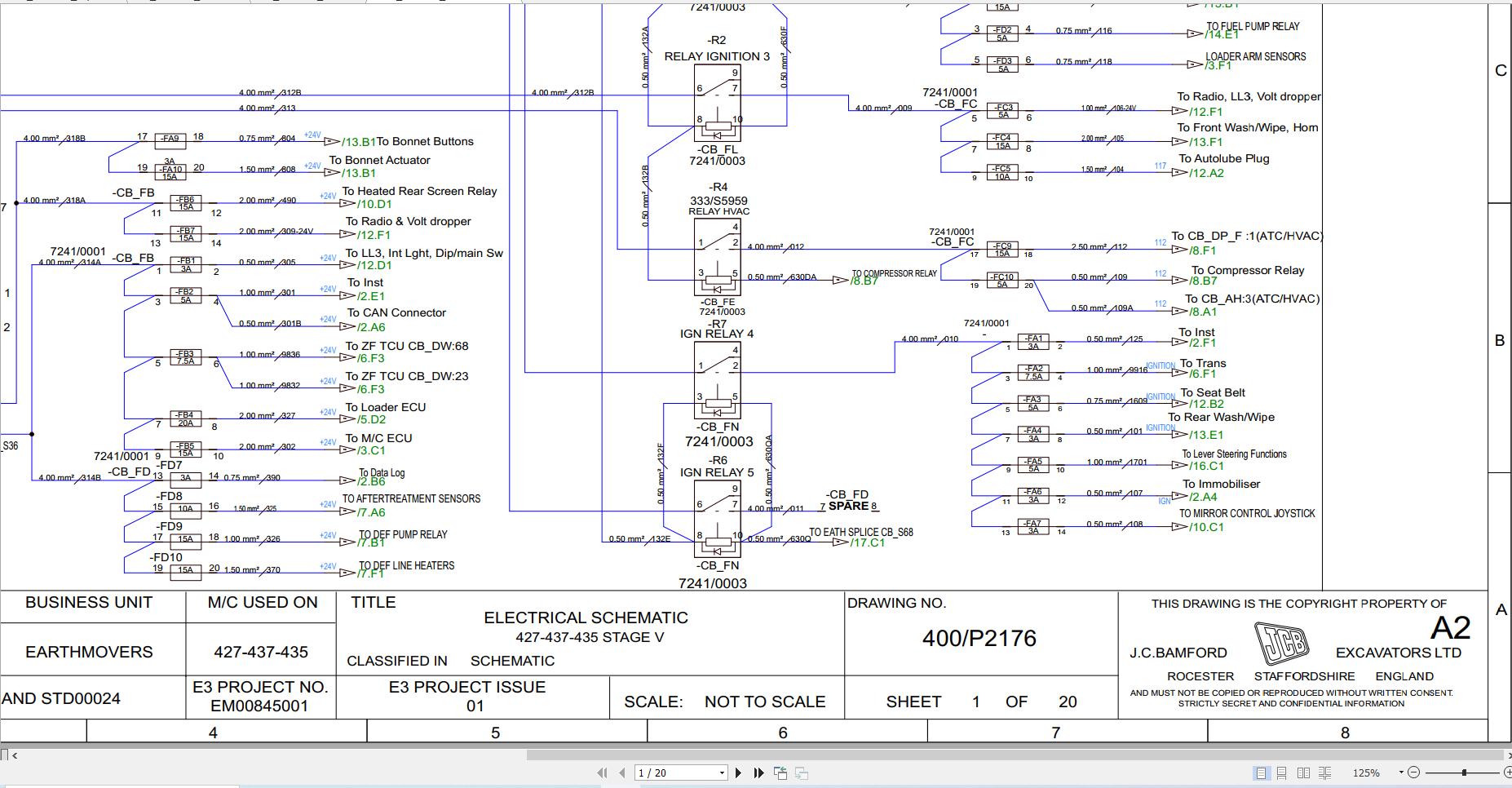Select the previous page arrow icon
The width and height of the screenshot is (1512, 788).
tap(621, 772)
